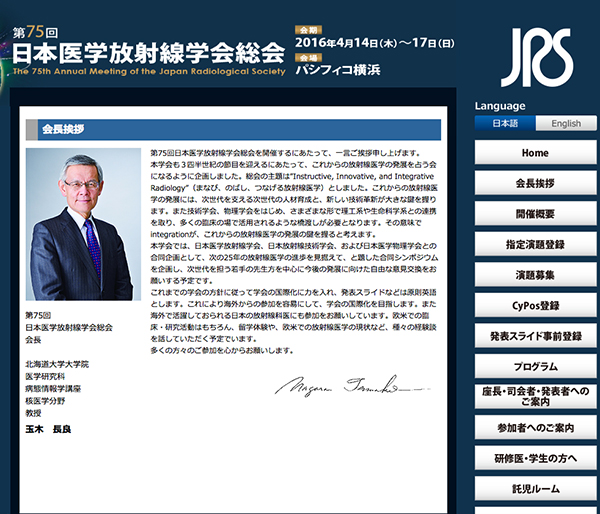Open 座長・司会者・発表者へのご案内
The image size is (600, 514).
tap(535, 397)
